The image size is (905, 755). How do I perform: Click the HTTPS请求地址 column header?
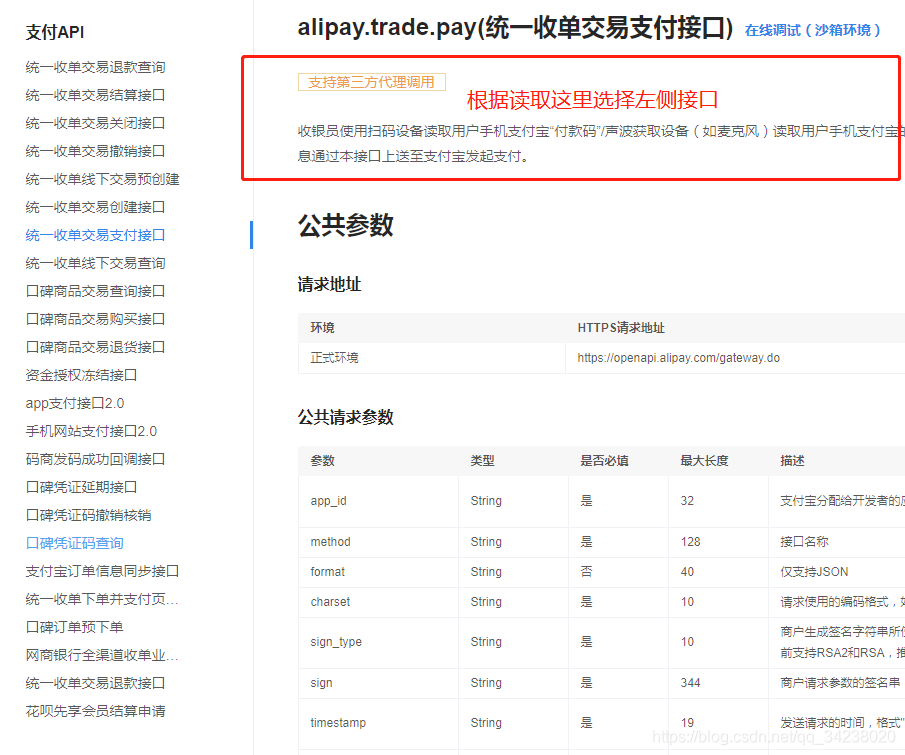click(621, 328)
